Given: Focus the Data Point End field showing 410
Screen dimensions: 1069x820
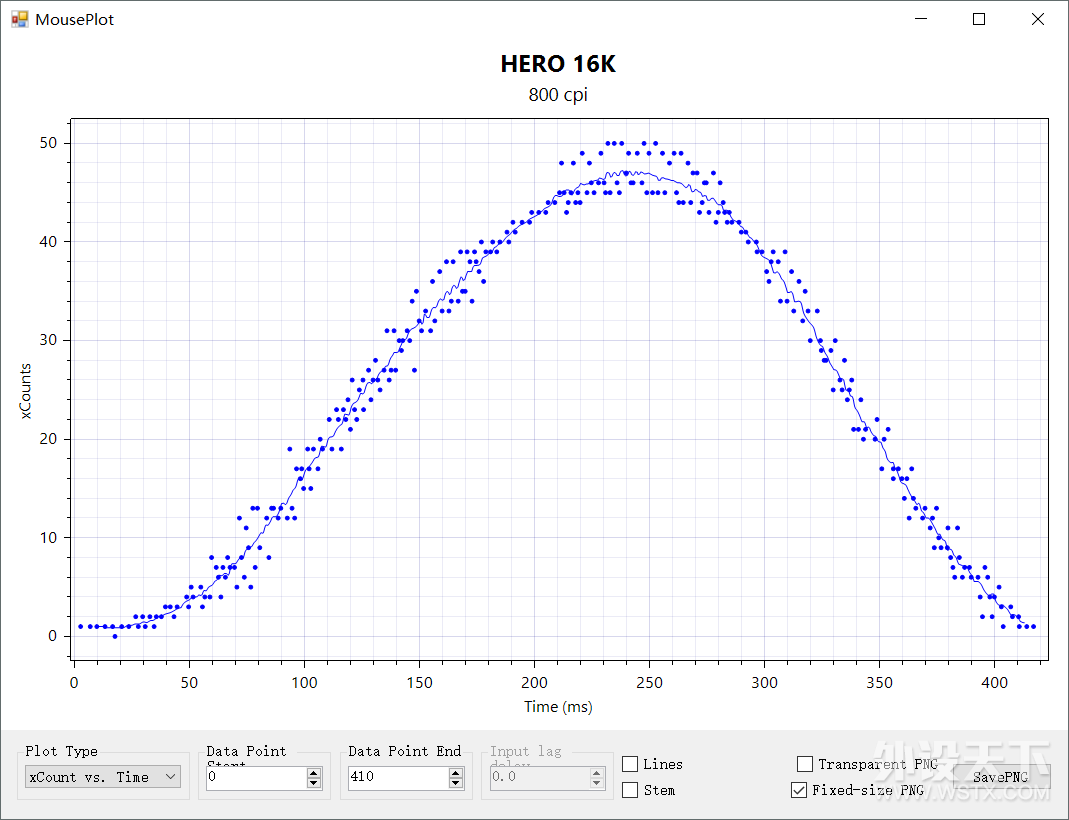Looking at the screenshot, I should pos(398,778).
